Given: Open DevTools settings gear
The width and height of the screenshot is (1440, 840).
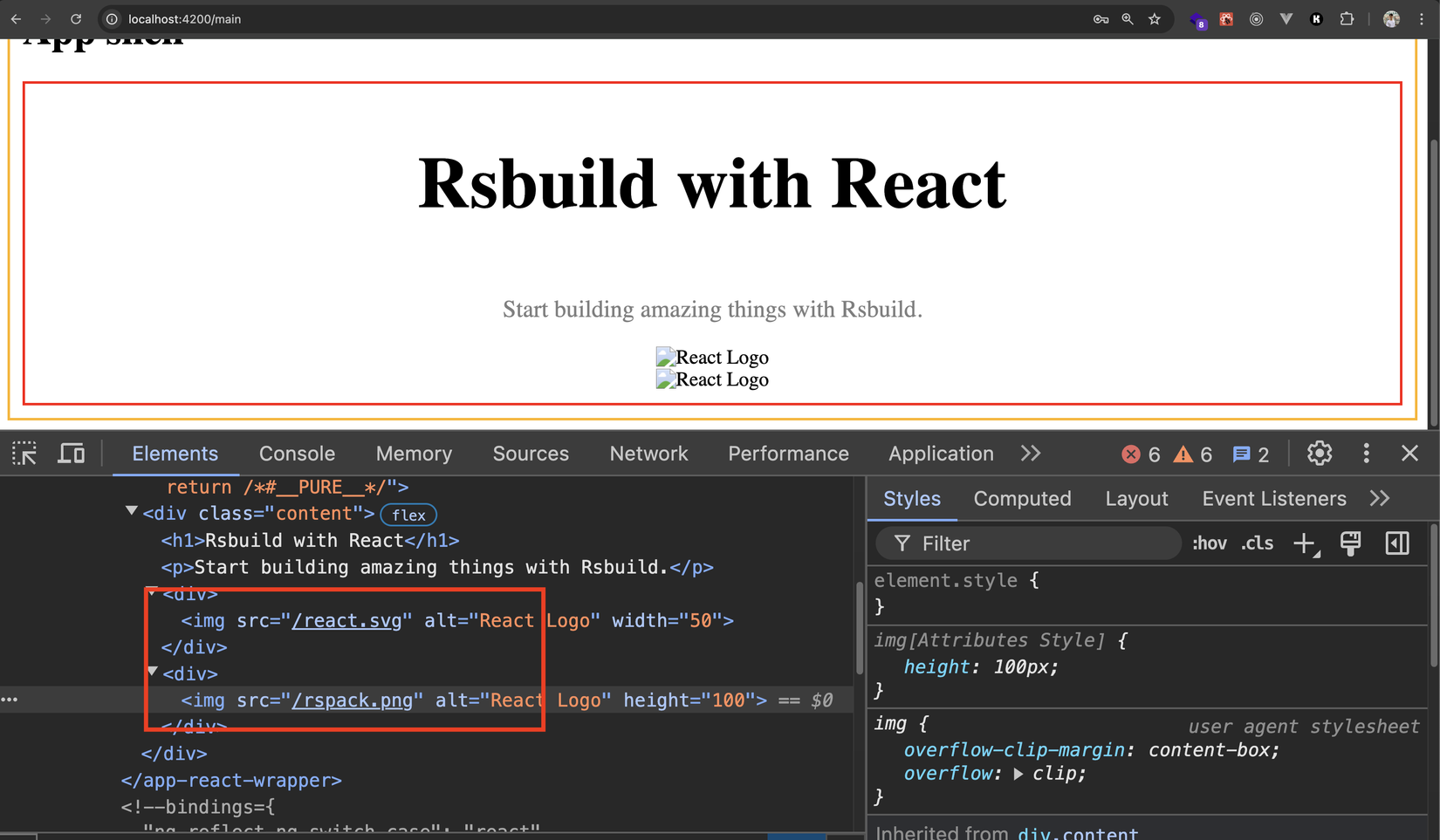Looking at the screenshot, I should (1320, 454).
